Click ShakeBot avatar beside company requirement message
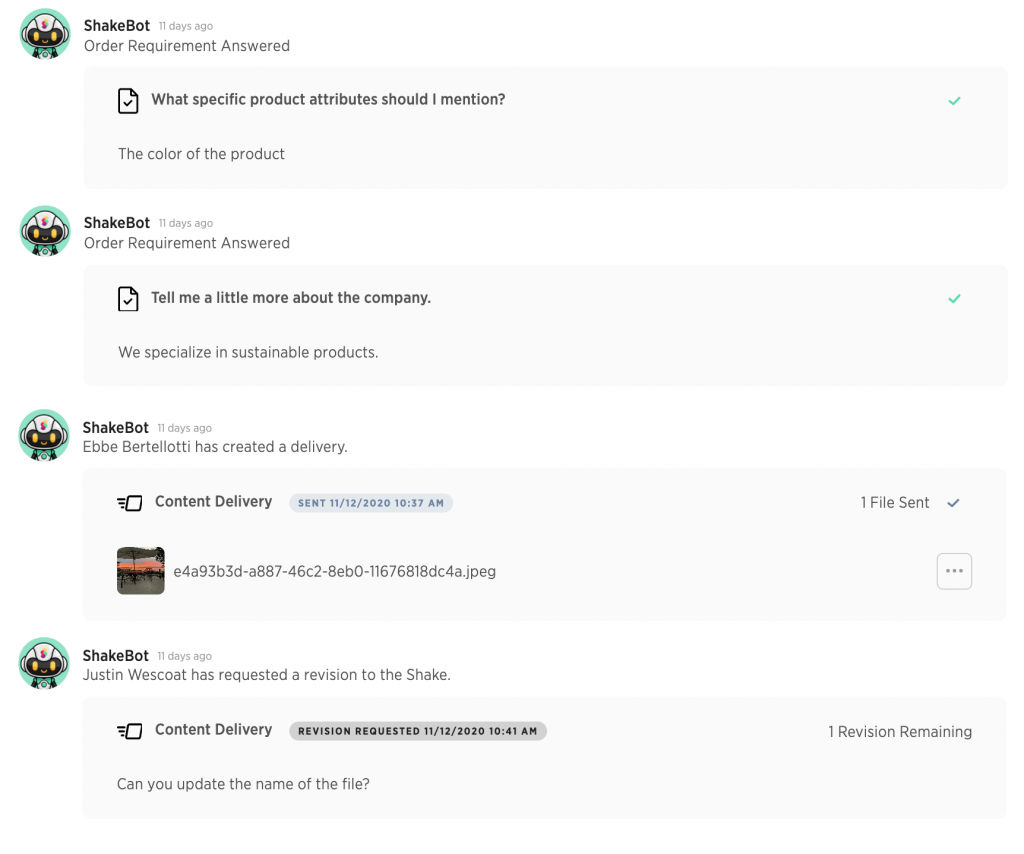Image resolution: width=1024 pixels, height=854 pixels. (45, 231)
